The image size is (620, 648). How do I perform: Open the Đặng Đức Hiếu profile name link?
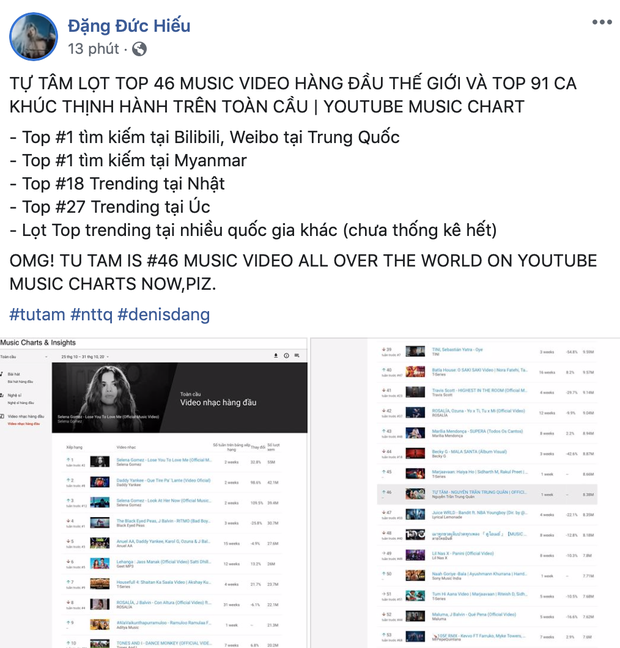[129, 26]
